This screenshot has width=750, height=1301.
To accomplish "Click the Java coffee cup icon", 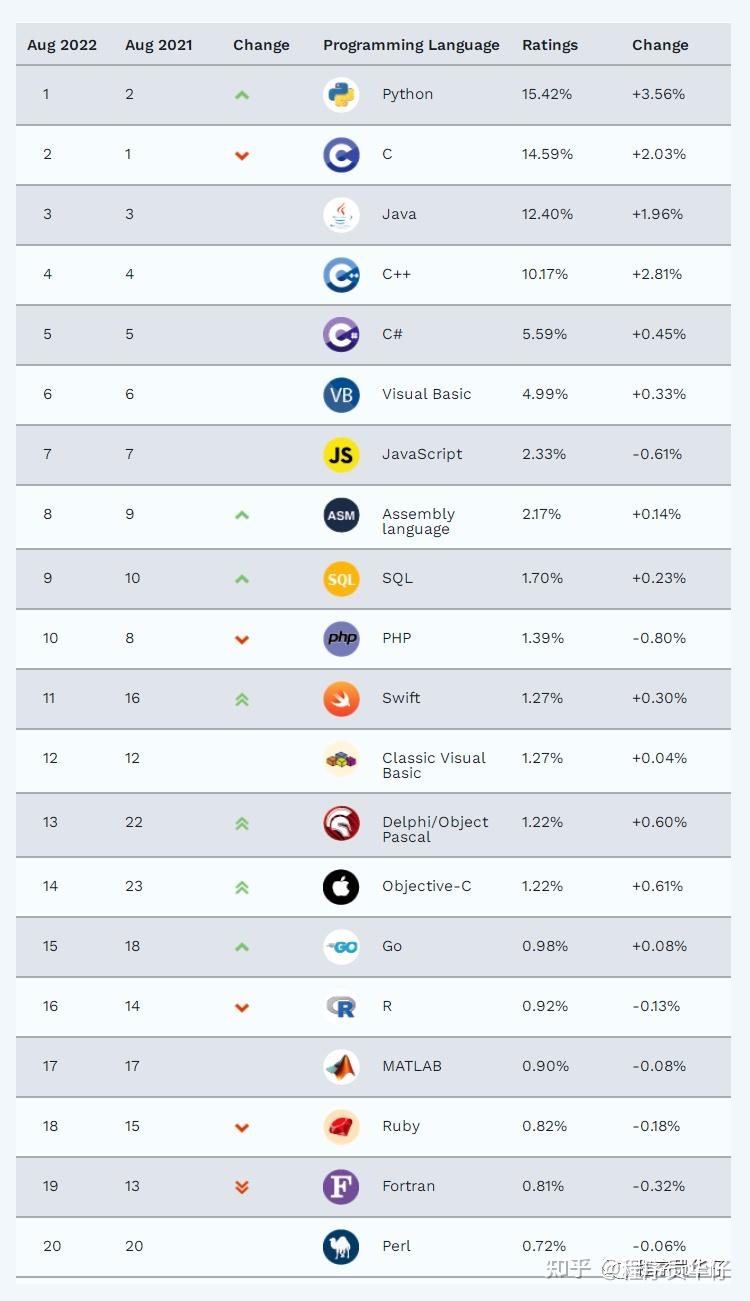I will click(x=341, y=215).
